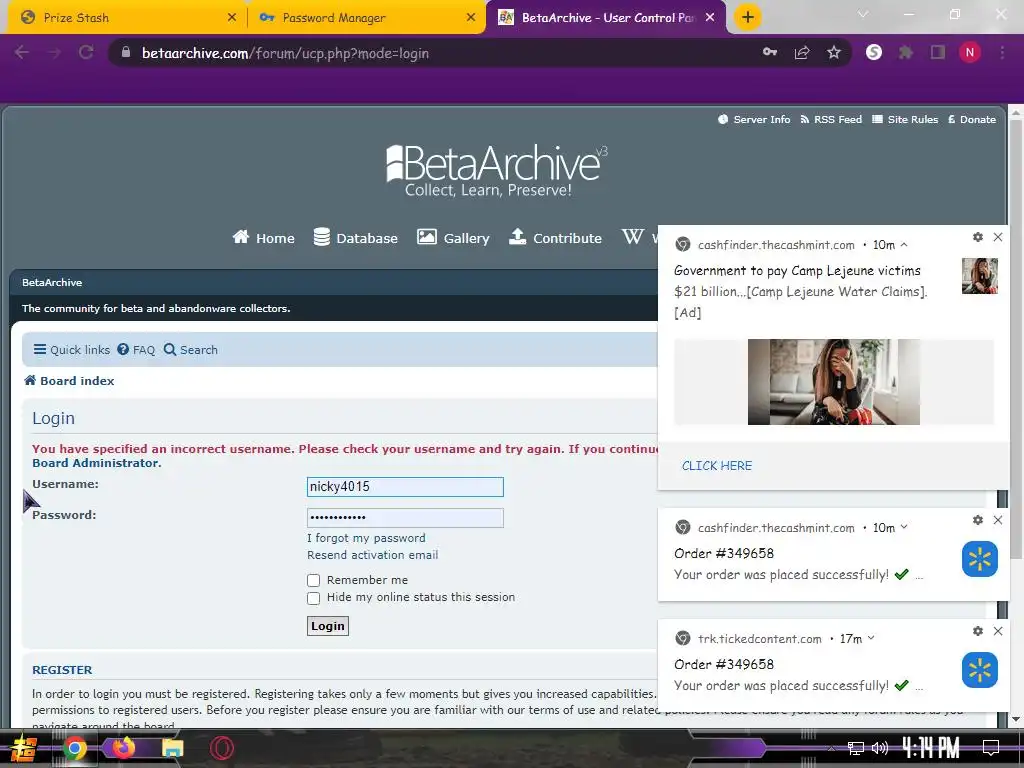Open Opera from the taskbar

click(x=222, y=748)
